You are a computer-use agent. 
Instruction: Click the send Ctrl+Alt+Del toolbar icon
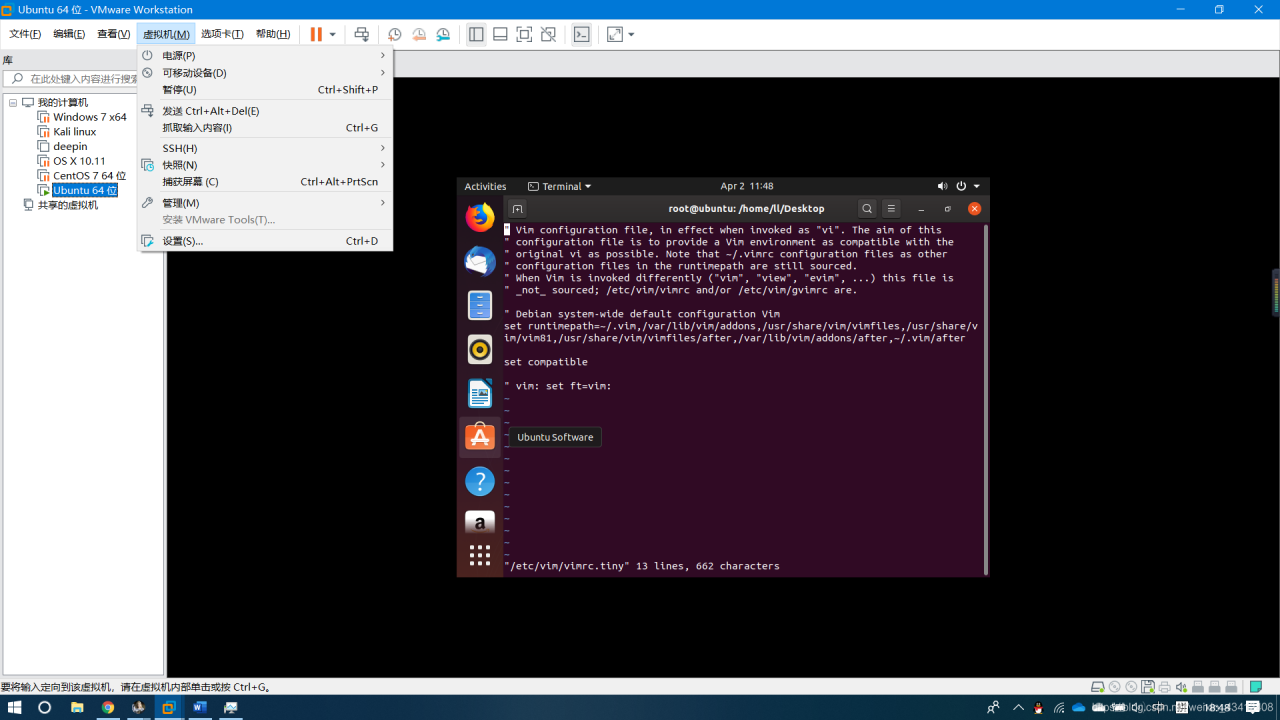pyautogui.click(x=362, y=34)
